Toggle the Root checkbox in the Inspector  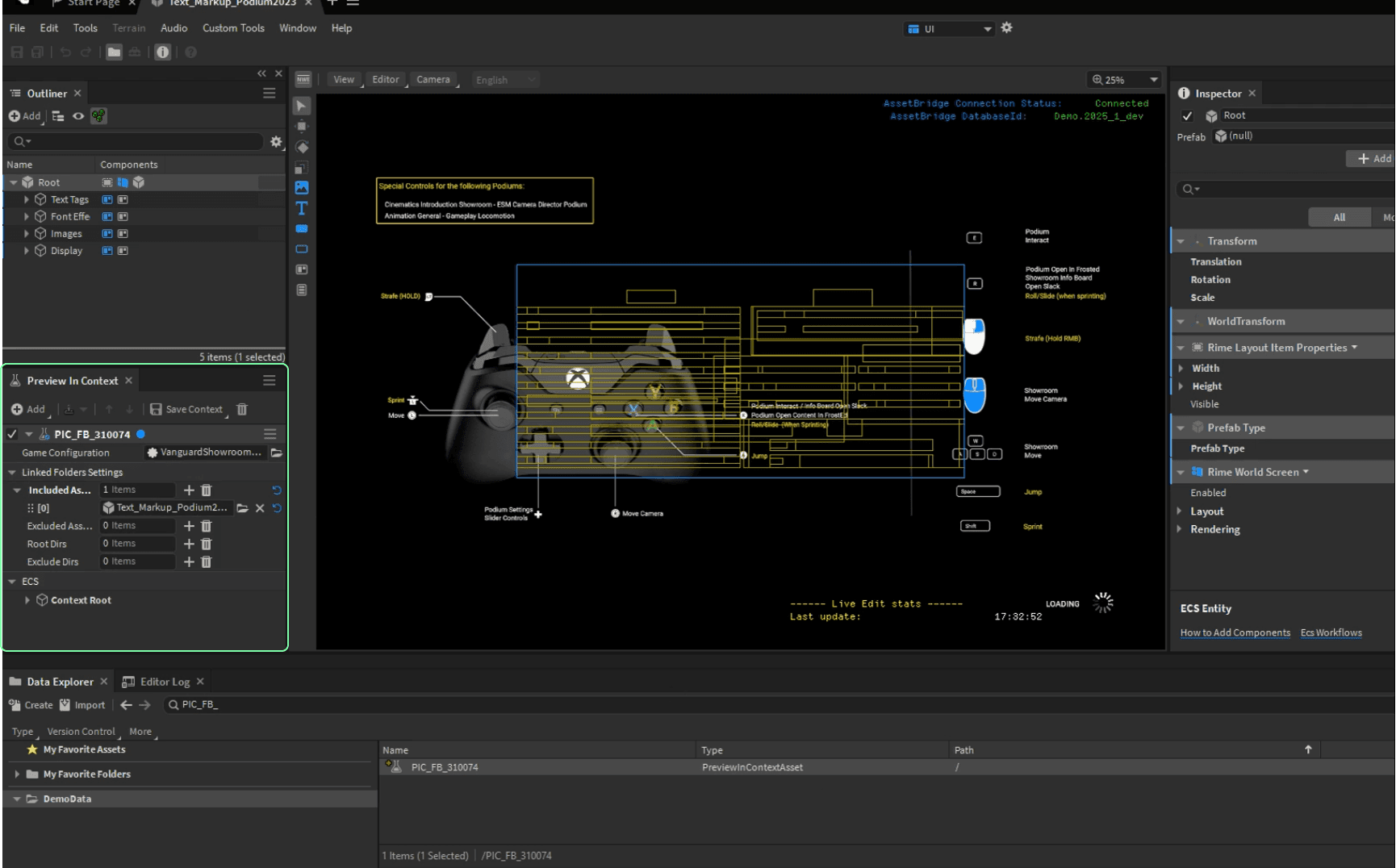click(1187, 115)
